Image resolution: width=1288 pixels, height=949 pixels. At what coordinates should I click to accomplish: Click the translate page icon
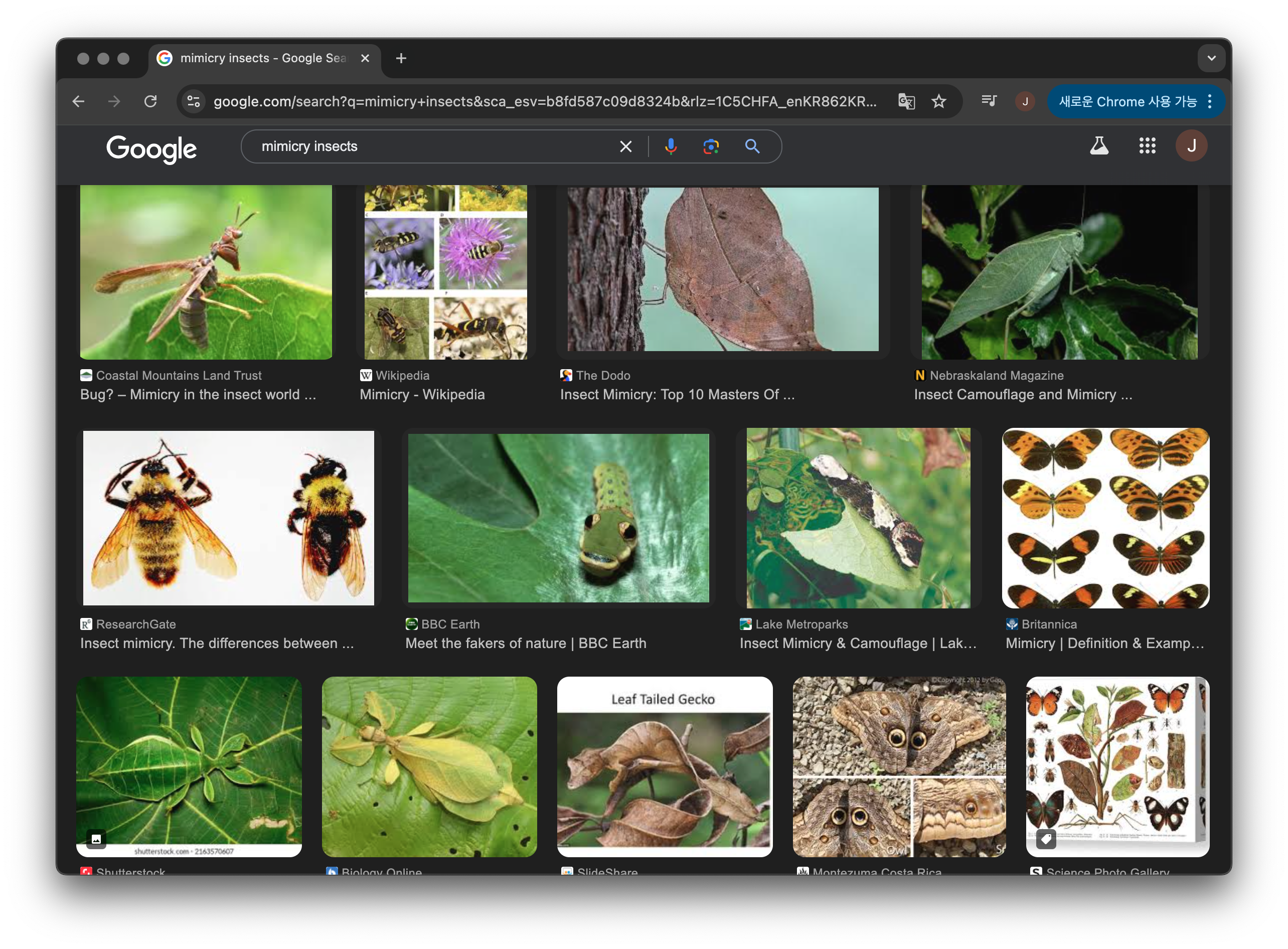(906, 102)
